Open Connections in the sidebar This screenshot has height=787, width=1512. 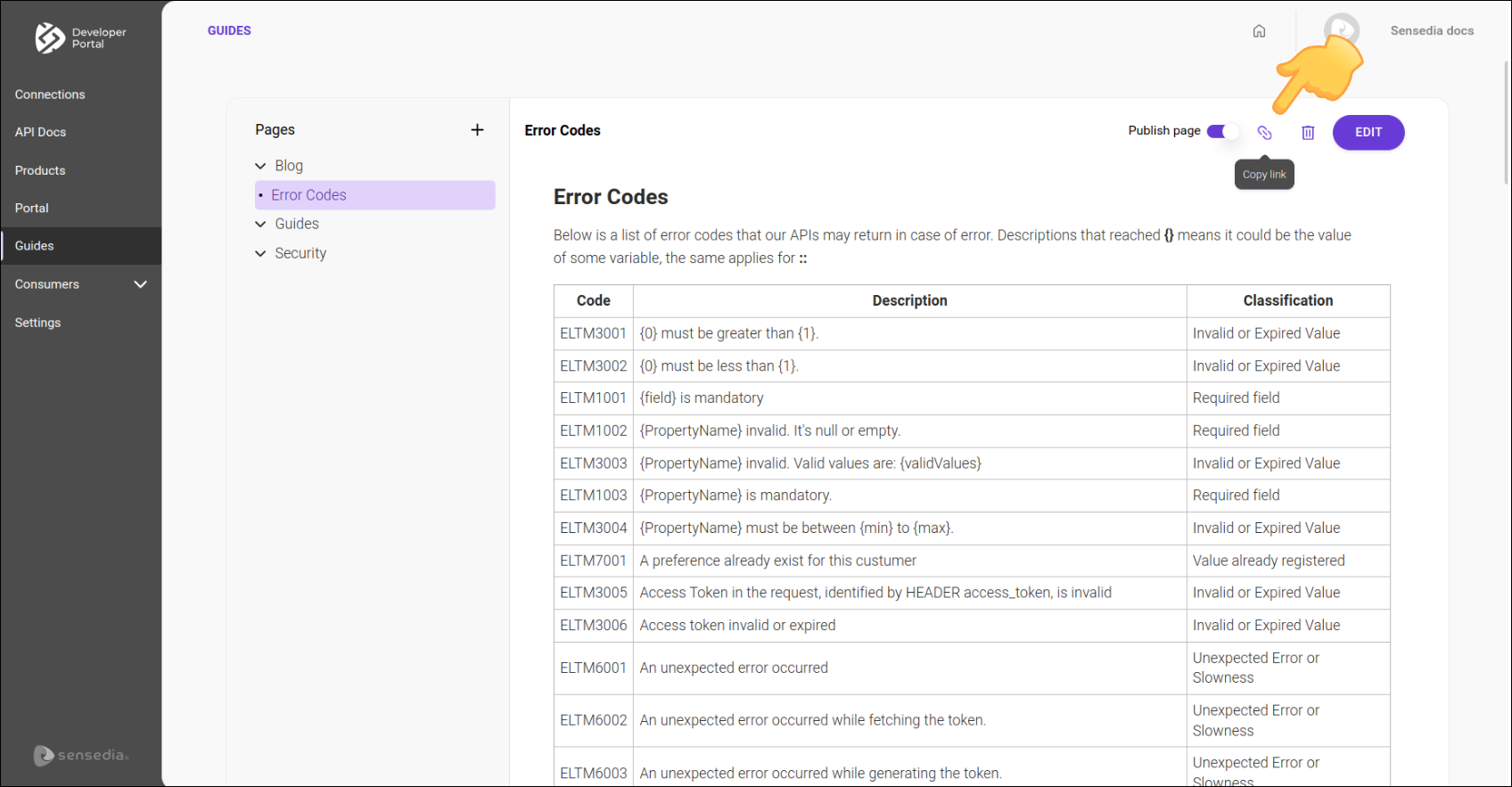click(50, 94)
